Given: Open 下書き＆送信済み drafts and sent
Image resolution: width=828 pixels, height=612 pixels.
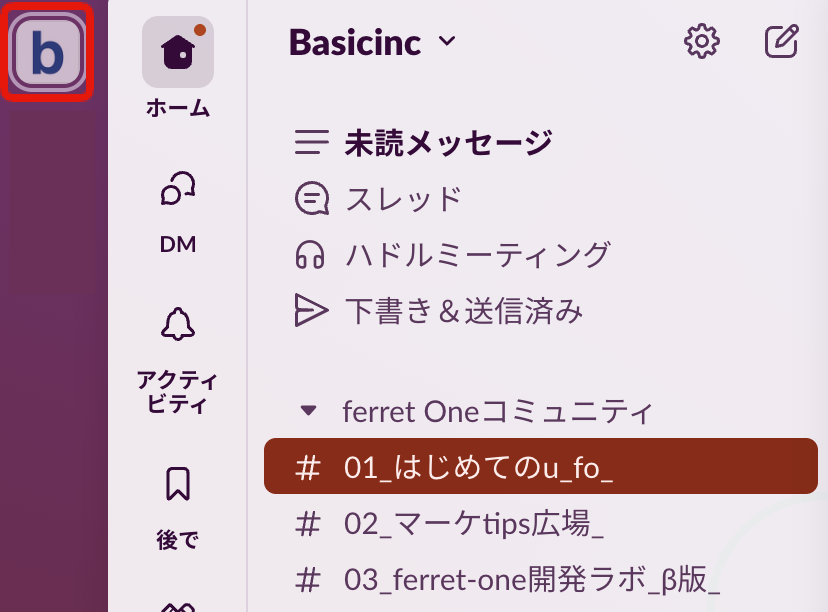Looking at the screenshot, I should coord(463,311).
